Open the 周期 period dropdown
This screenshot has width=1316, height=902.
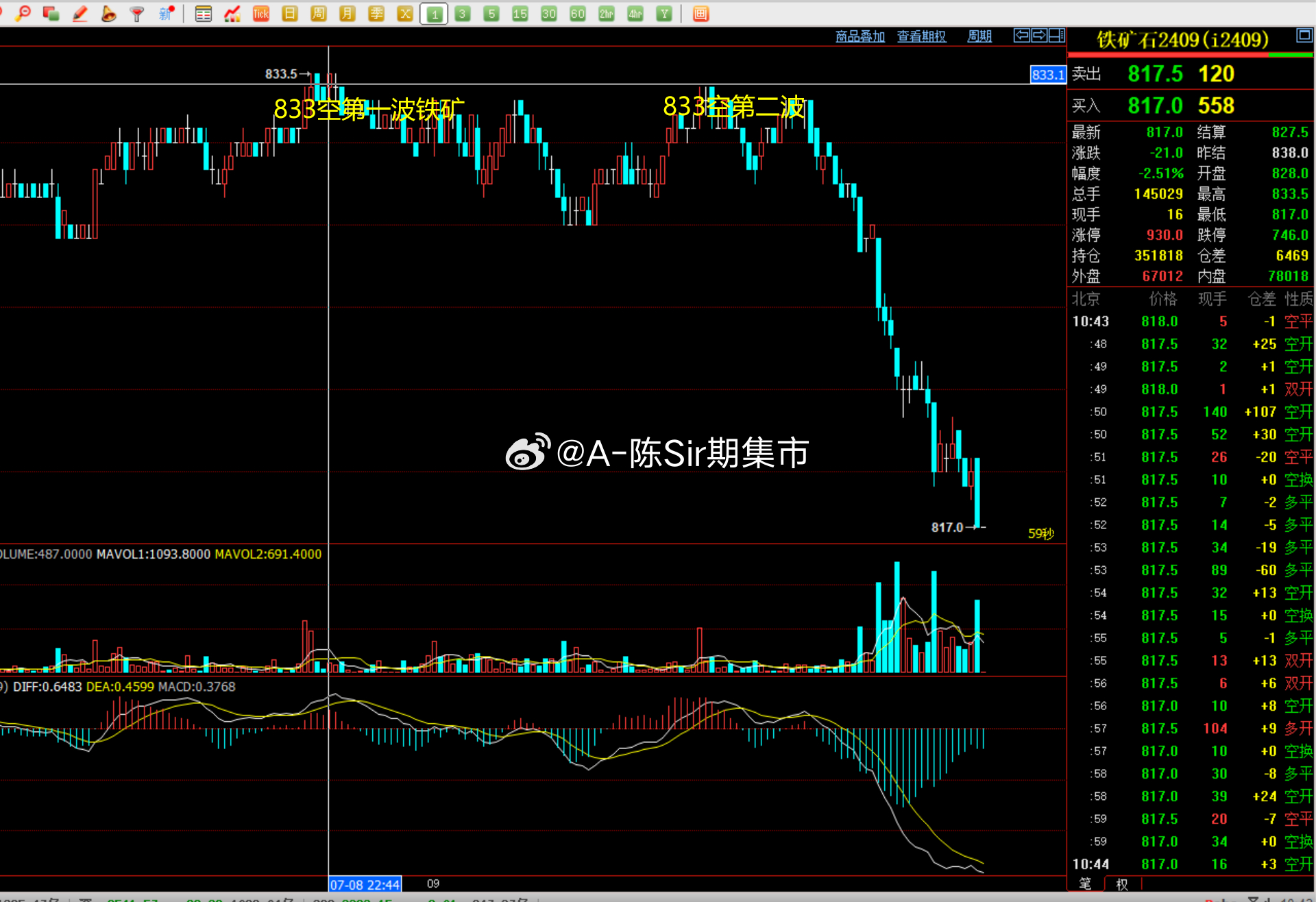(x=979, y=36)
